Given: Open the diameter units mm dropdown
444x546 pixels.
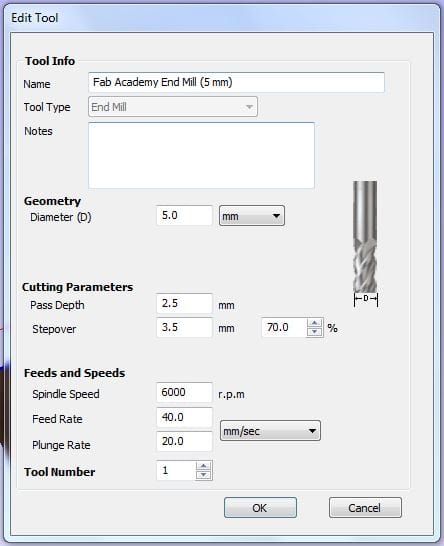Looking at the screenshot, I should tap(252, 216).
